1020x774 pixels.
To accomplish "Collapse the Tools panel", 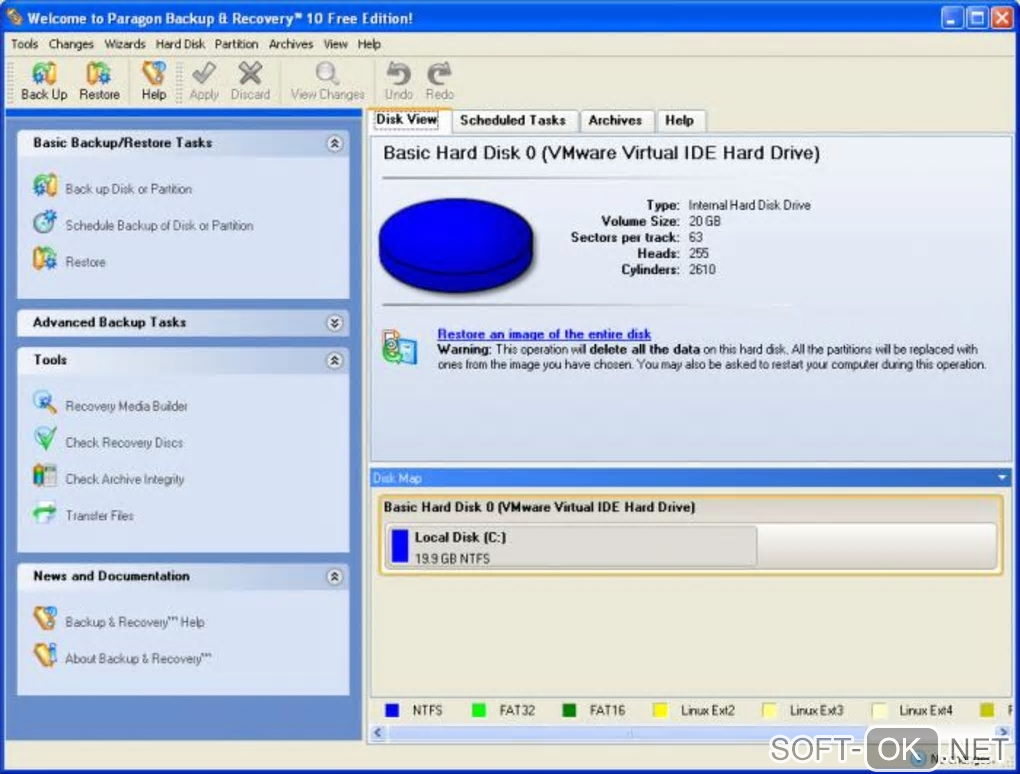I will pos(334,360).
